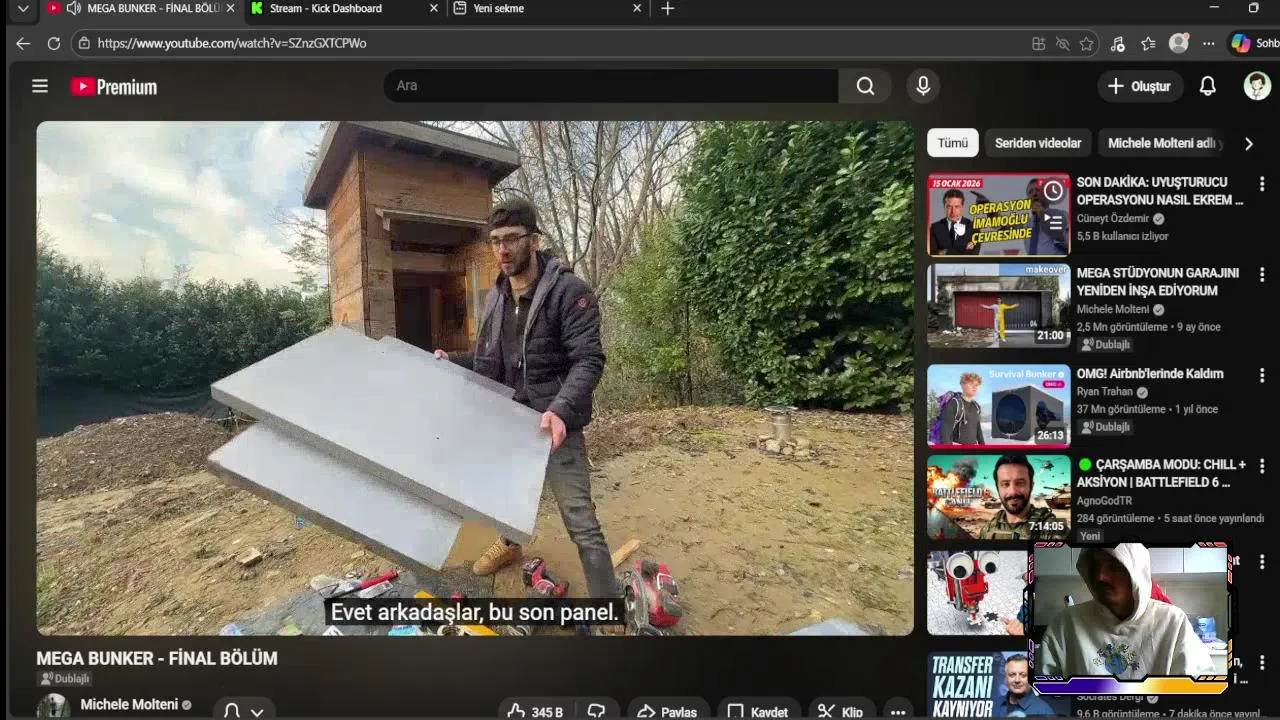
Task: Select Seriden videolar filter chip
Action: point(1038,143)
